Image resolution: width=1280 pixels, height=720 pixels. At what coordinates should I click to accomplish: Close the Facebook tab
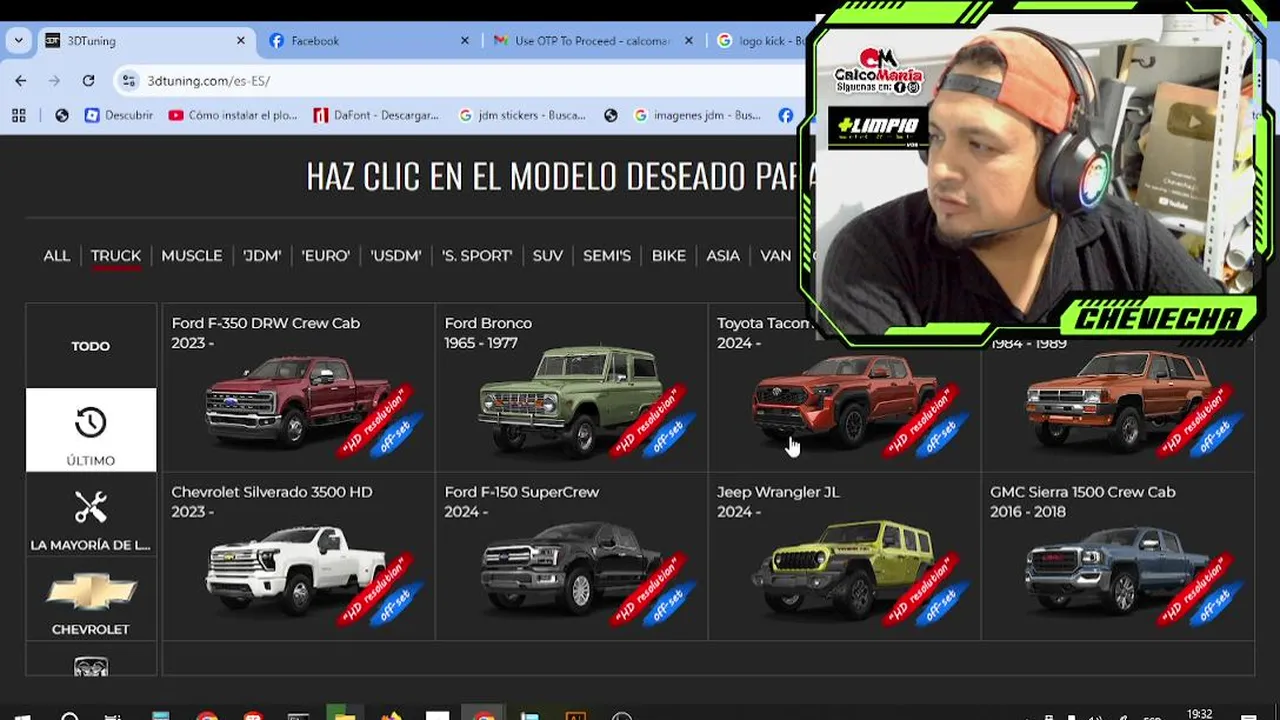[464, 41]
